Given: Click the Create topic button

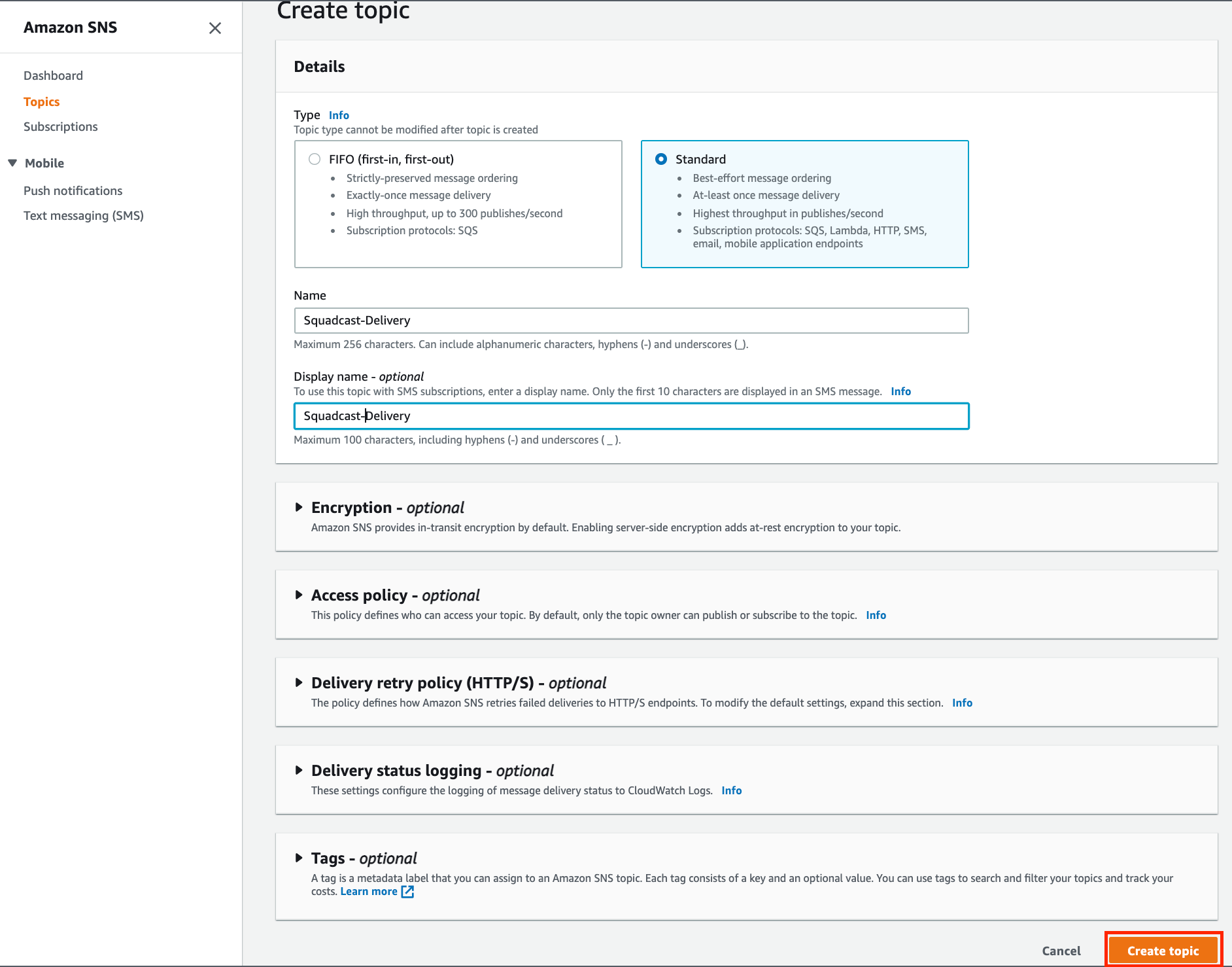Looking at the screenshot, I should (1163, 951).
